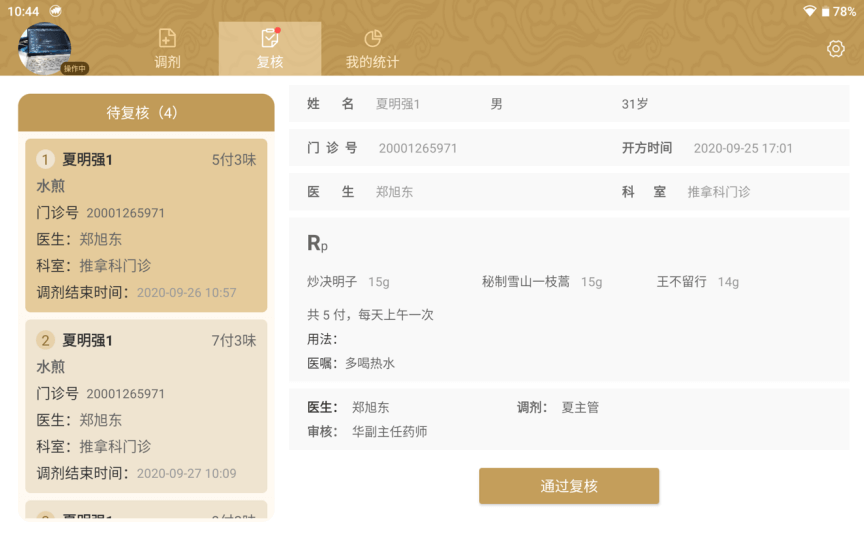Click the 调剂 tab icon
The height and width of the screenshot is (540, 864).
point(167,38)
